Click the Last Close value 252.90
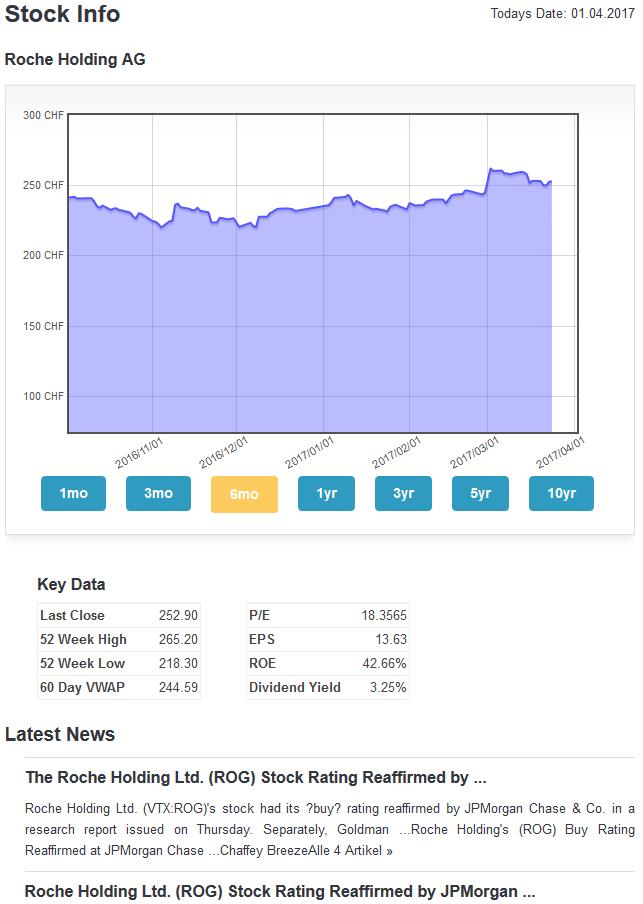The image size is (643, 904). coord(178,615)
